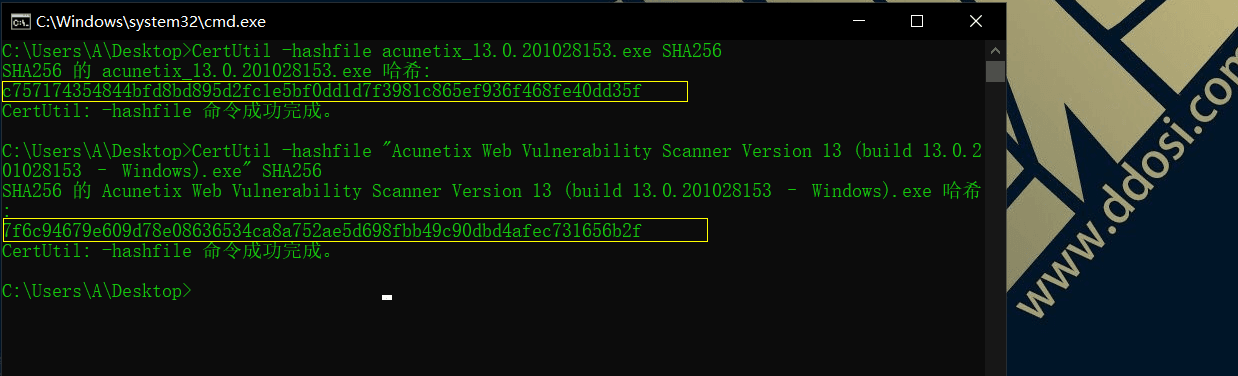
Task: Click the second CertUtil command with Acunetix Web Vulnerability
Action: click(492, 151)
